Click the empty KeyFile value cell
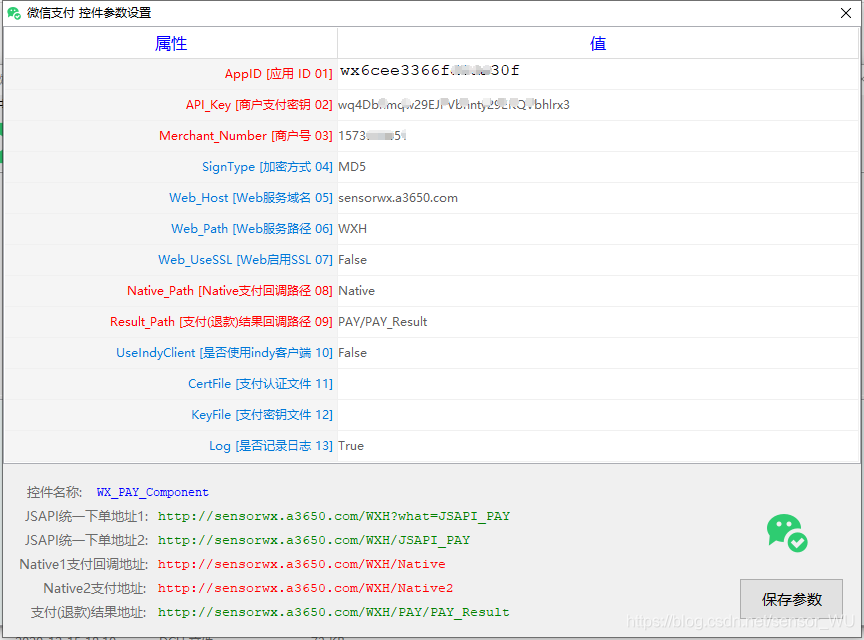864x640 pixels. coord(598,415)
